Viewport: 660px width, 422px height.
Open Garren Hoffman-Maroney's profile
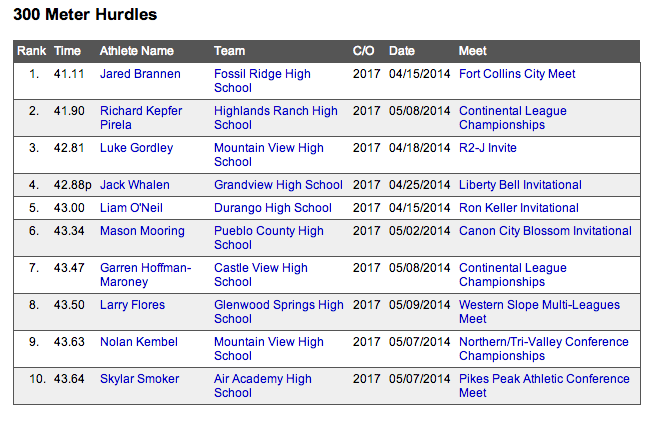coord(146,275)
